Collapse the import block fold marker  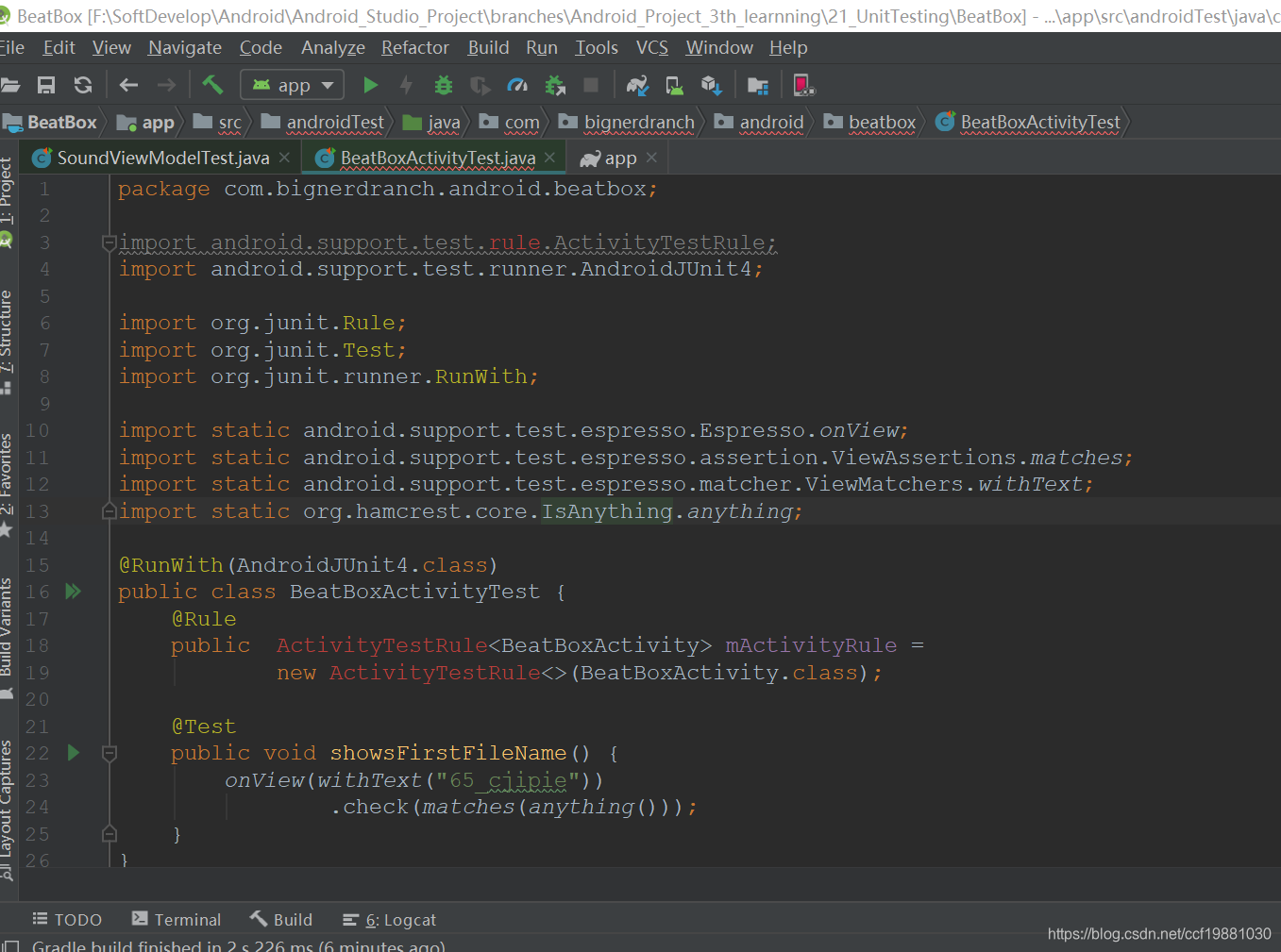[109, 242]
